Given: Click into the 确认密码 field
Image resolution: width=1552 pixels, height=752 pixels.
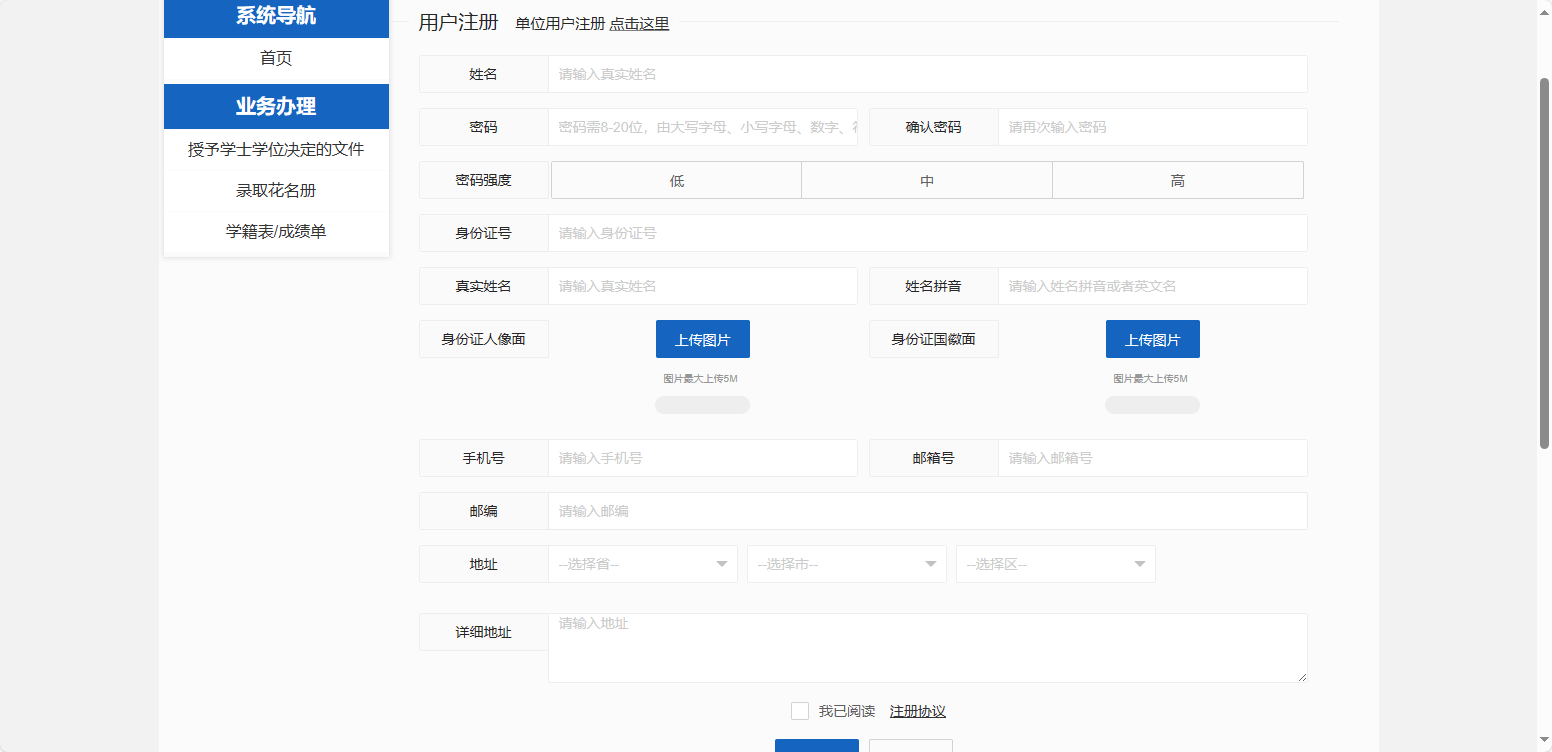Looking at the screenshot, I should coord(1151,127).
